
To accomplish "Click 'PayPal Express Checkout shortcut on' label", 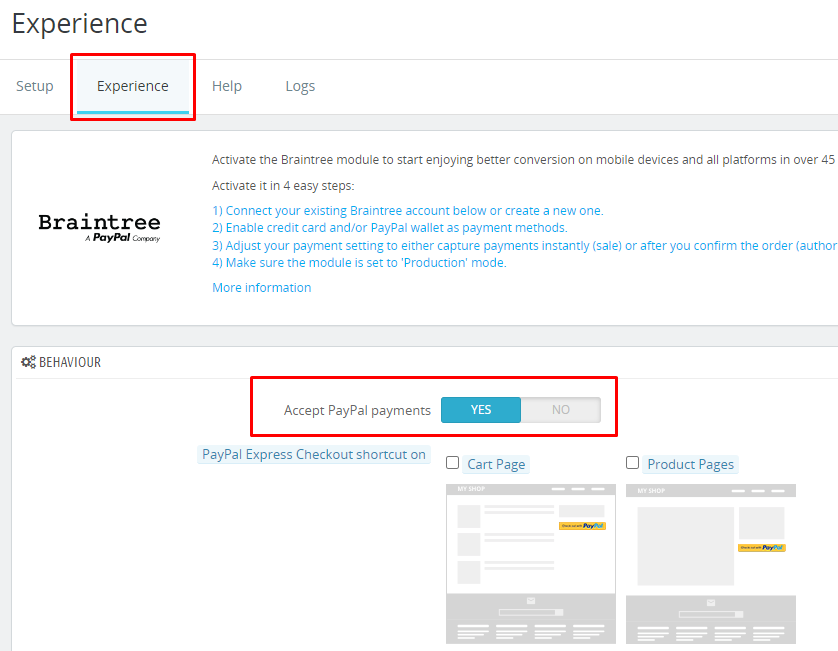I will (314, 455).
